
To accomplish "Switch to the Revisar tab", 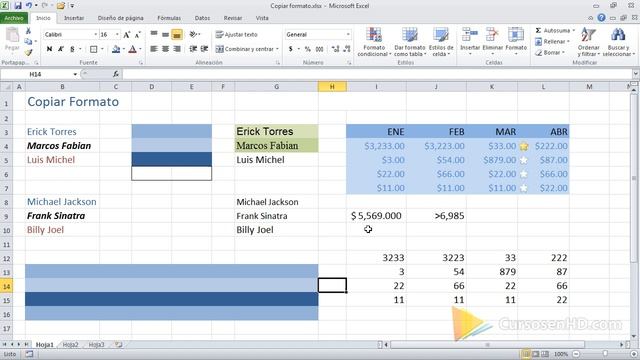I will click(x=233, y=18).
